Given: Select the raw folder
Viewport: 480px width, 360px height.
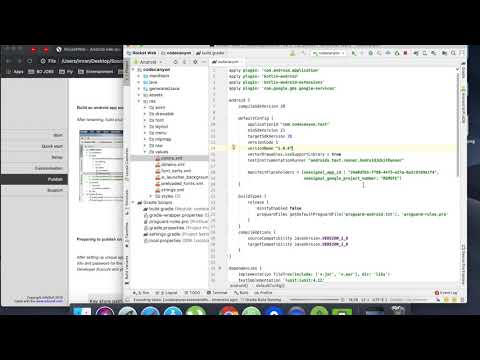Looking at the screenshot, I should click(156, 146).
